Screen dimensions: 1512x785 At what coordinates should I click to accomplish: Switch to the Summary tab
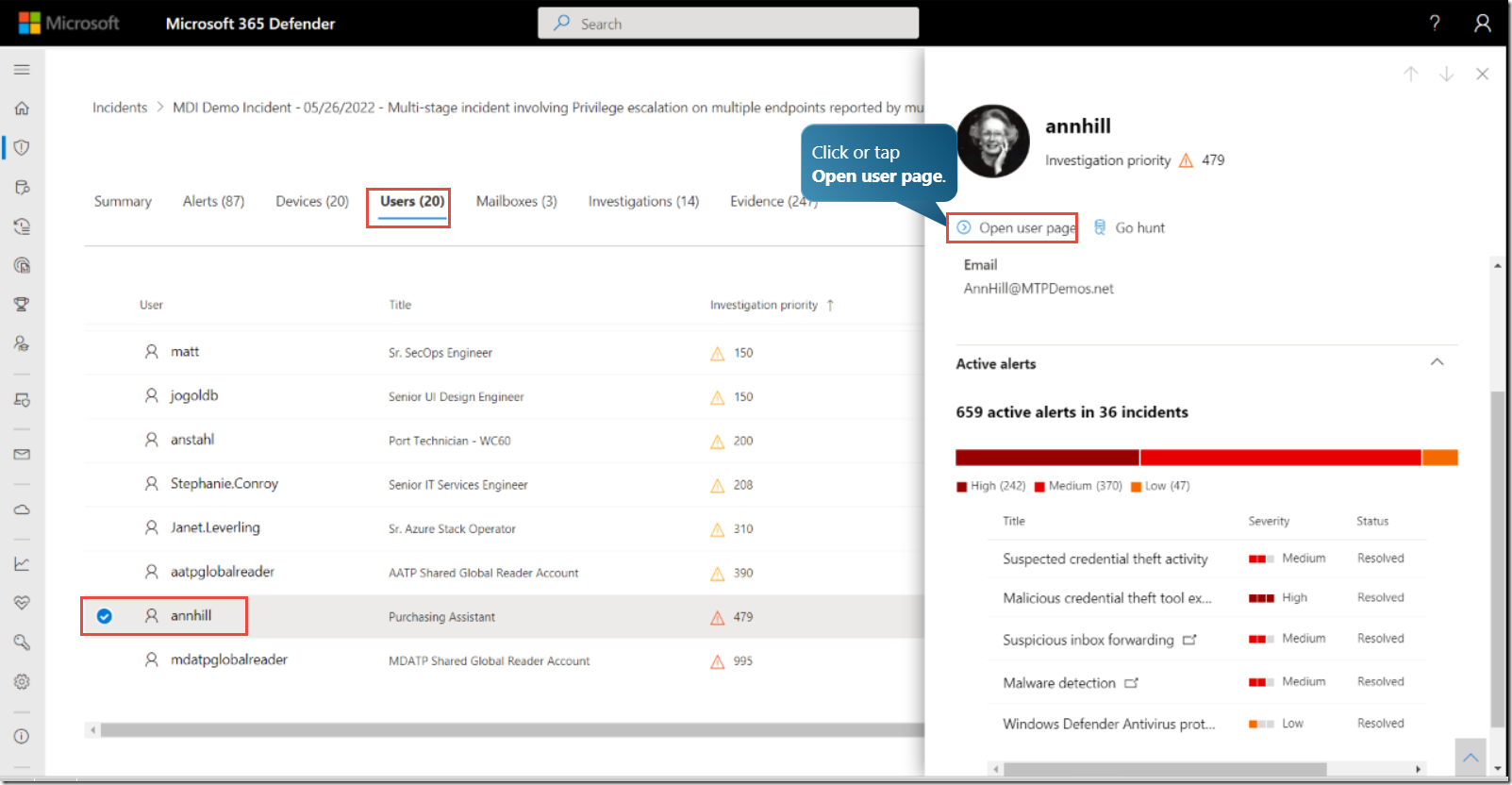123,201
